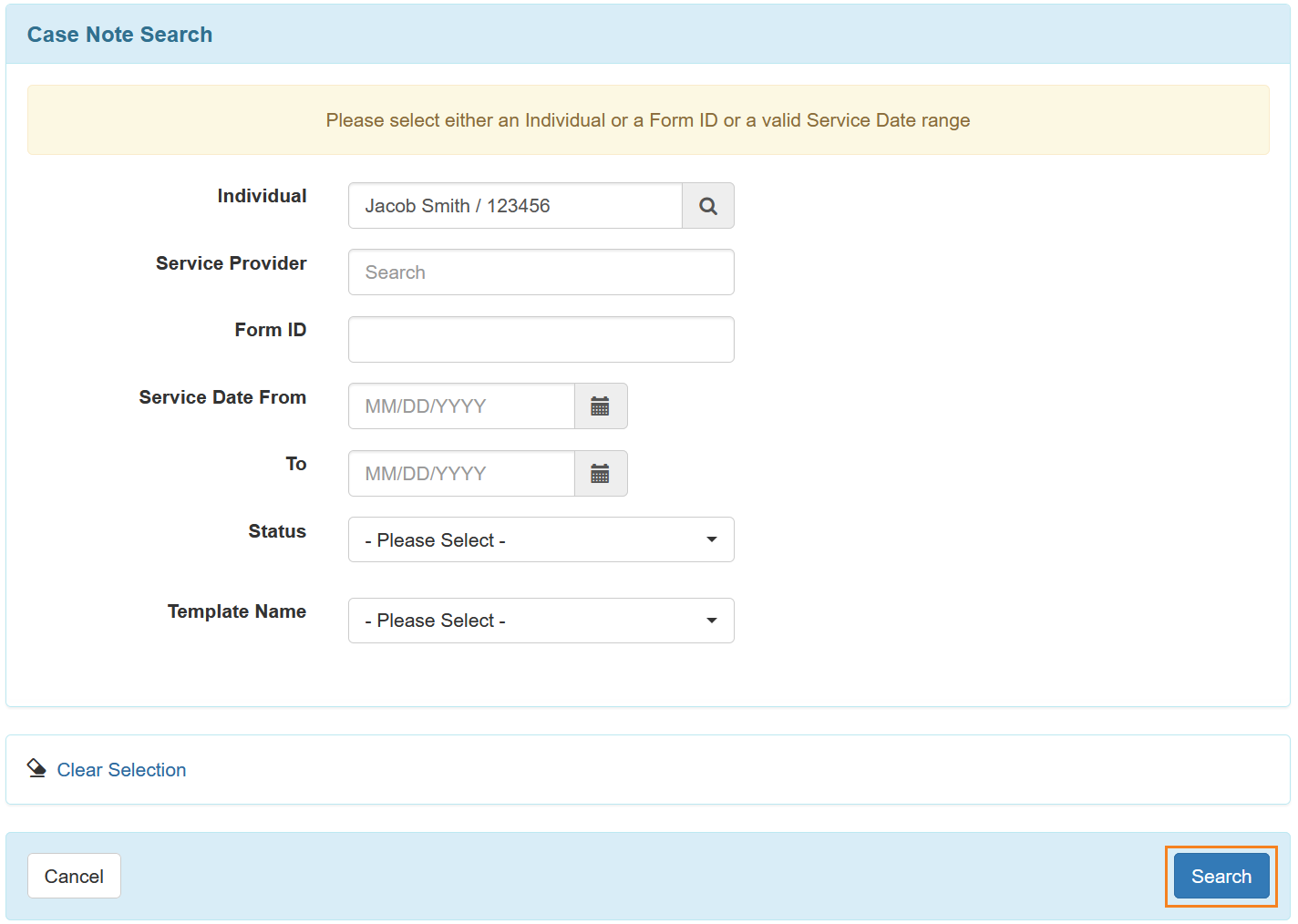Select the calendar icon in the From date field
This screenshot has height=924, width=1298.
(600, 406)
